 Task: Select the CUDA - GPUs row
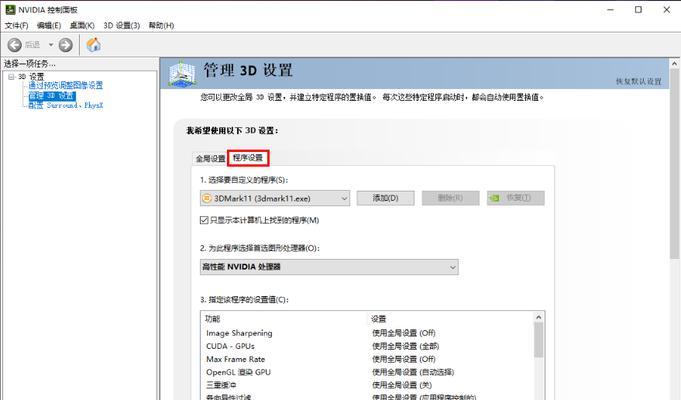point(230,346)
